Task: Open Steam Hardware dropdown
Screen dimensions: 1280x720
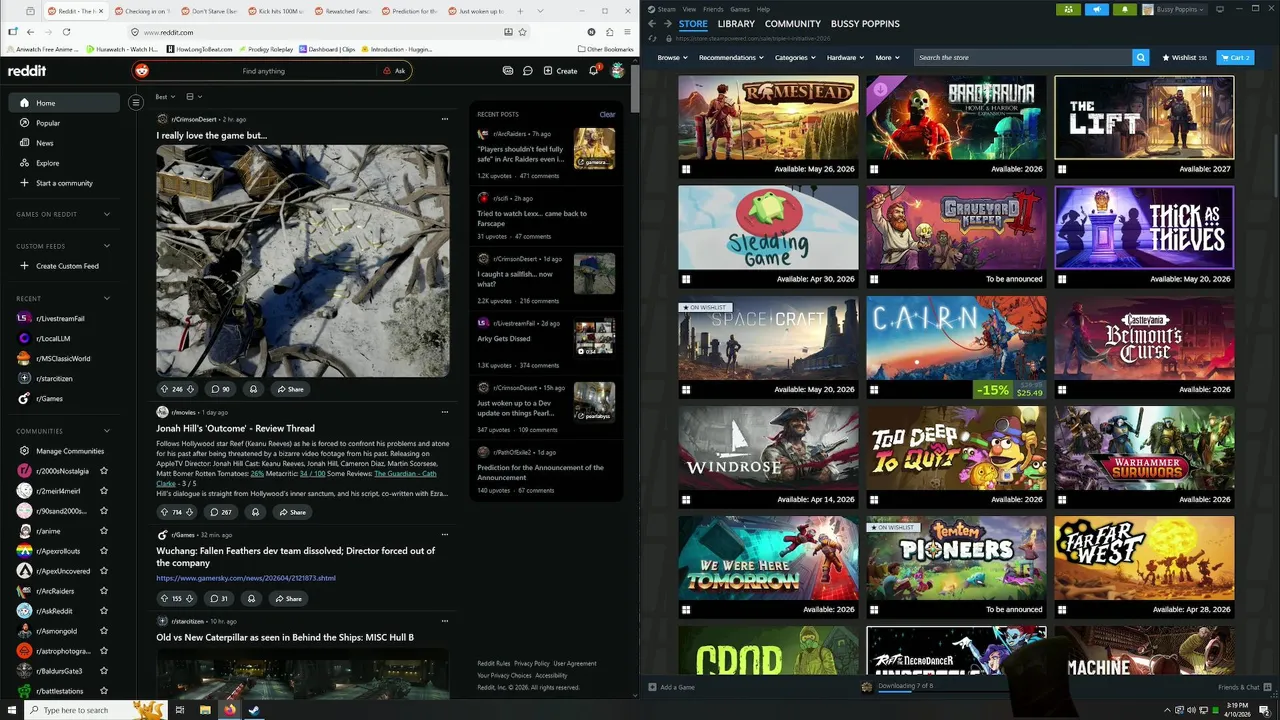Action: coord(844,57)
